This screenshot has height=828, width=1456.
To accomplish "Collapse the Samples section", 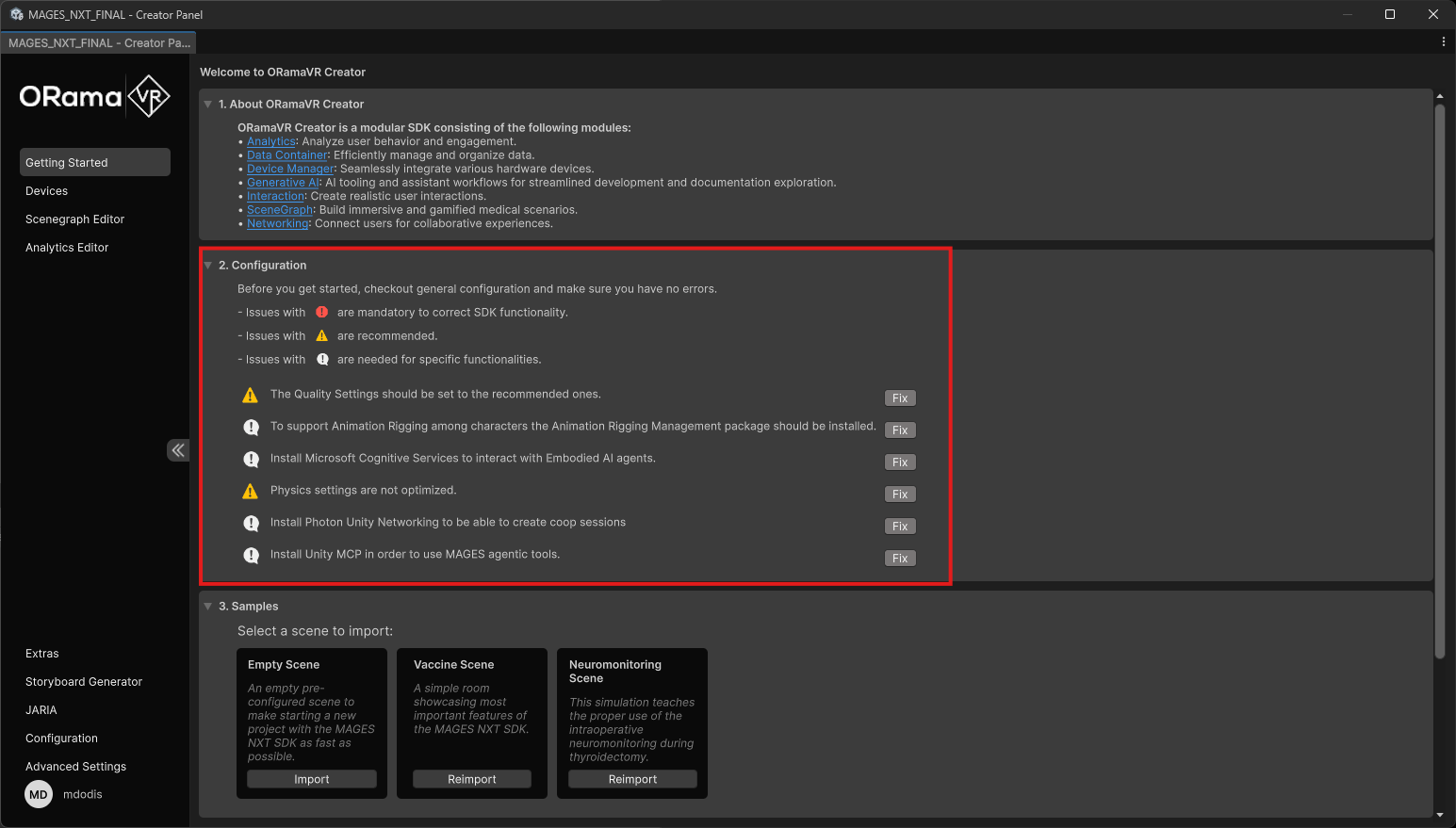I will [208, 607].
